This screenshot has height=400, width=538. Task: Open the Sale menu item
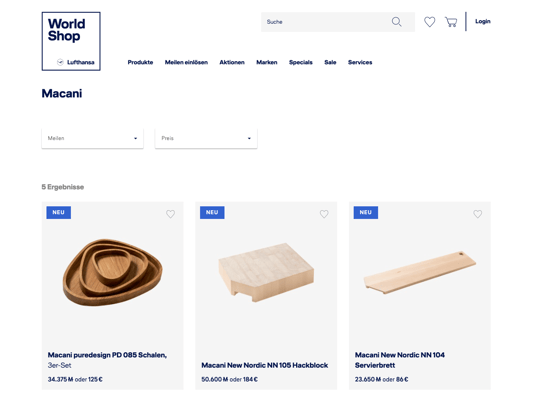tap(330, 62)
